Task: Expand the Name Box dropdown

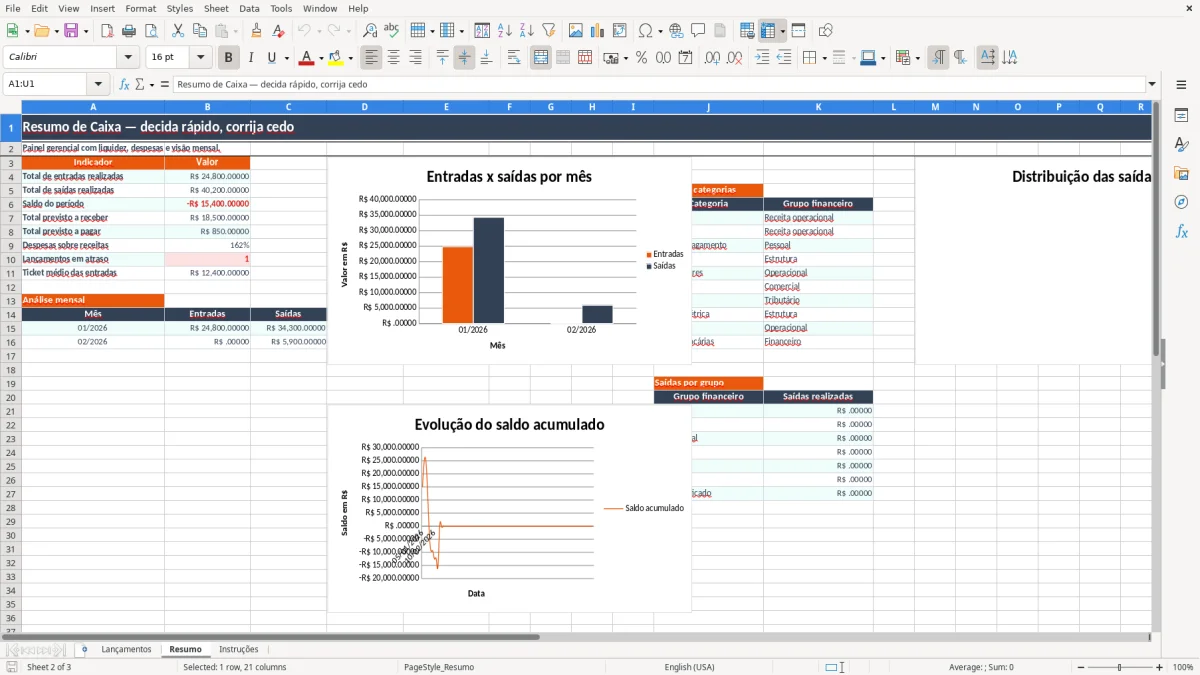Action: (98, 85)
